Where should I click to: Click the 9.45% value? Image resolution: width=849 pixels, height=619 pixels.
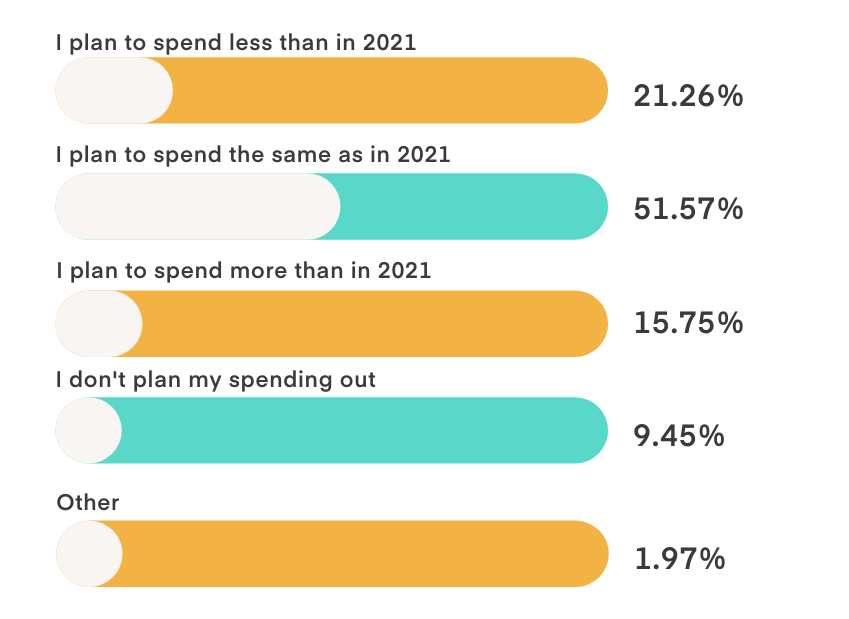(x=679, y=436)
